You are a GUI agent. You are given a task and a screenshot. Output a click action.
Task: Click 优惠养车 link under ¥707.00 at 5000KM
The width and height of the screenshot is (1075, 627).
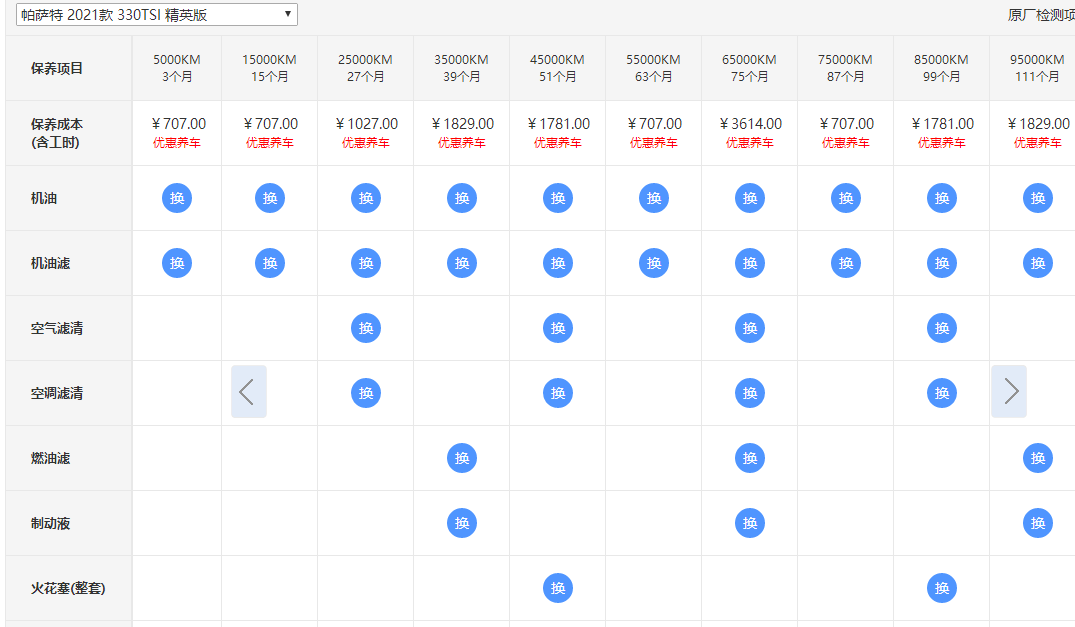pyautogui.click(x=177, y=143)
